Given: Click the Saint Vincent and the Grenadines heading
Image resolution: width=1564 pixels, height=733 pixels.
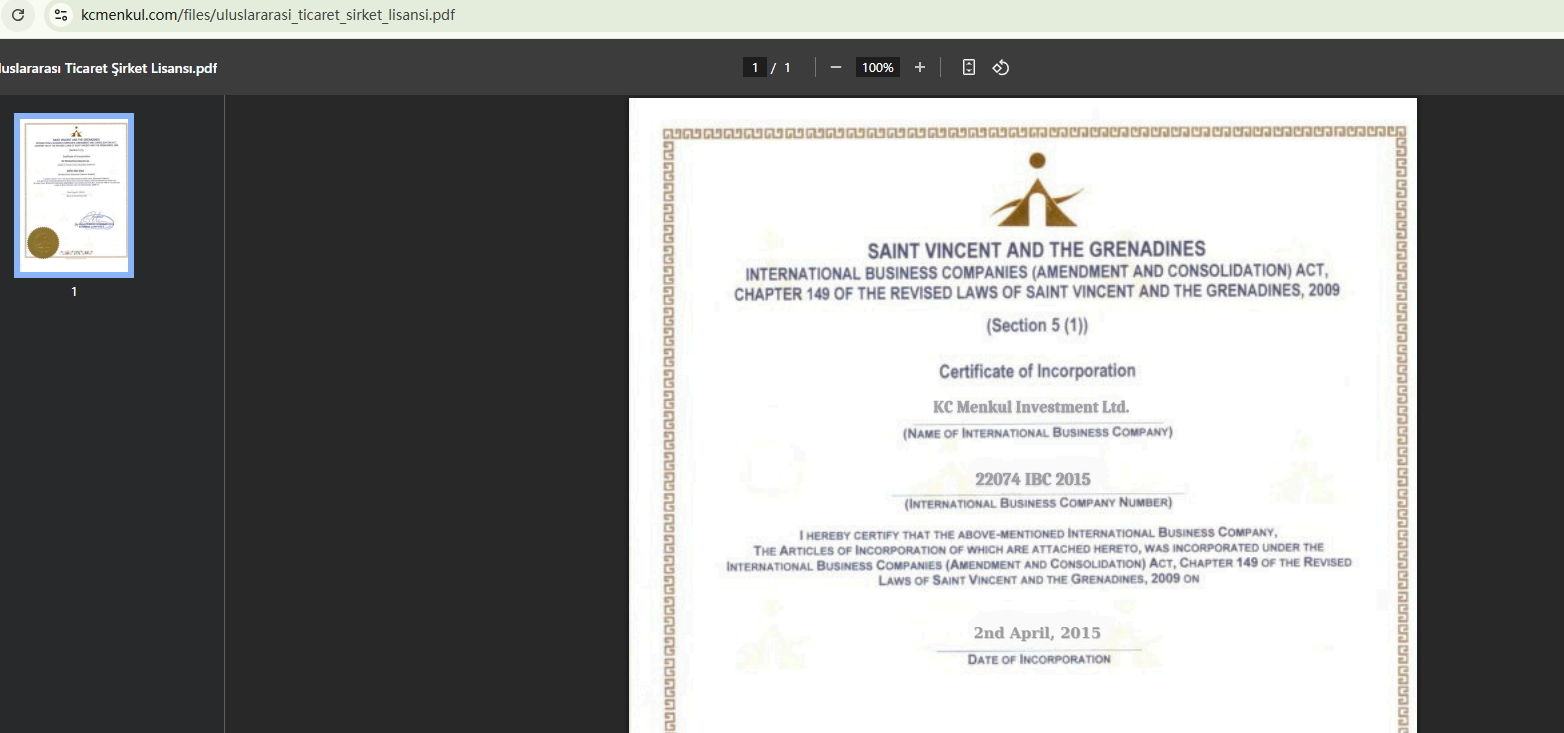Looking at the screenshot, I should click(x=1036, y=249).
